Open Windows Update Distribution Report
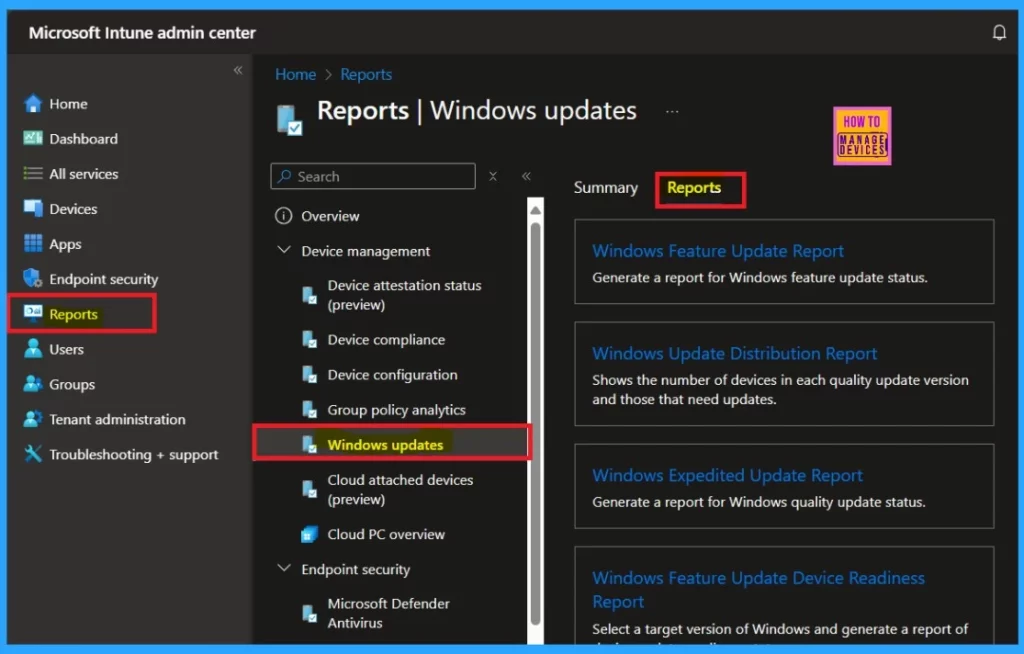The height and width of the screenshot is (654, 1024). 734,353
